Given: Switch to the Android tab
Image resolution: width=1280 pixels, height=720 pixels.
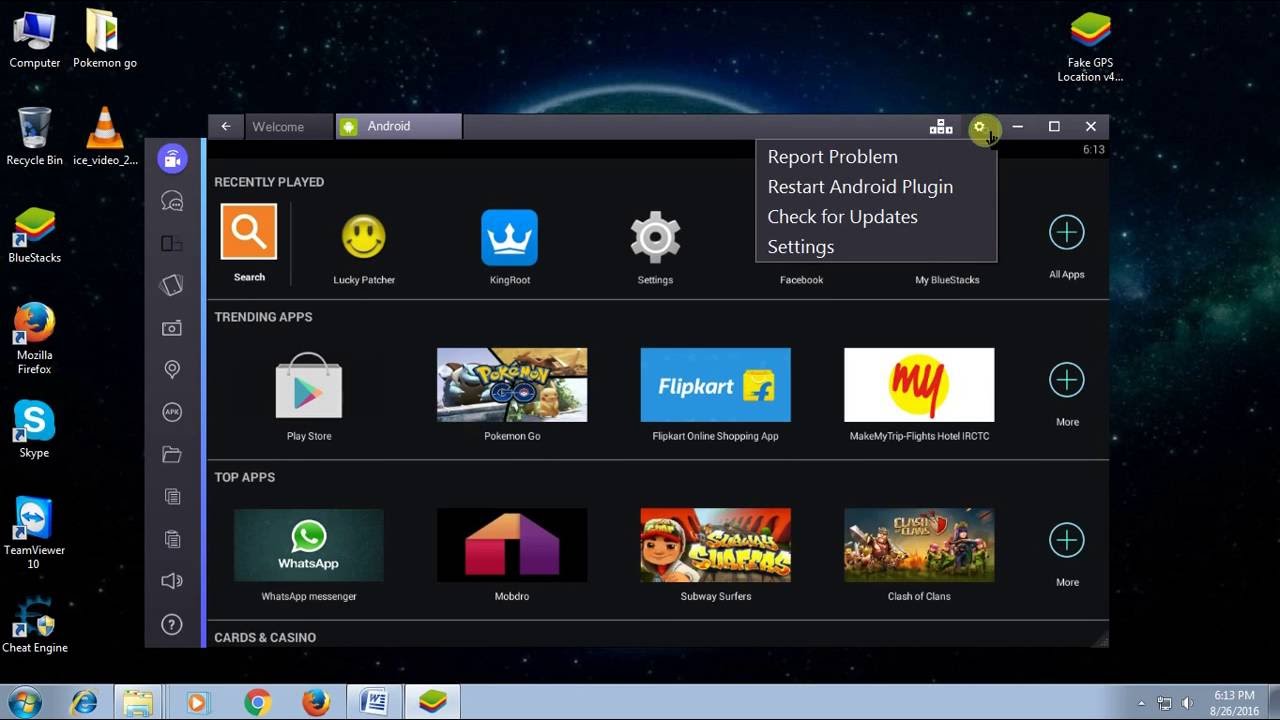Looking at the screenshot, I should (x=399, y=127).
